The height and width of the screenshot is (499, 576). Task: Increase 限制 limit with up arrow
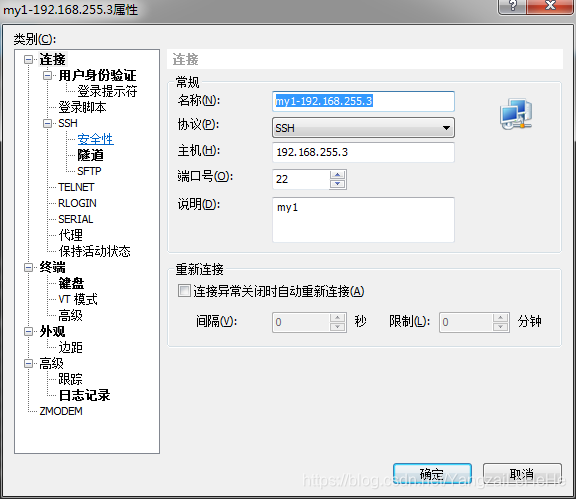pos(501,317)
